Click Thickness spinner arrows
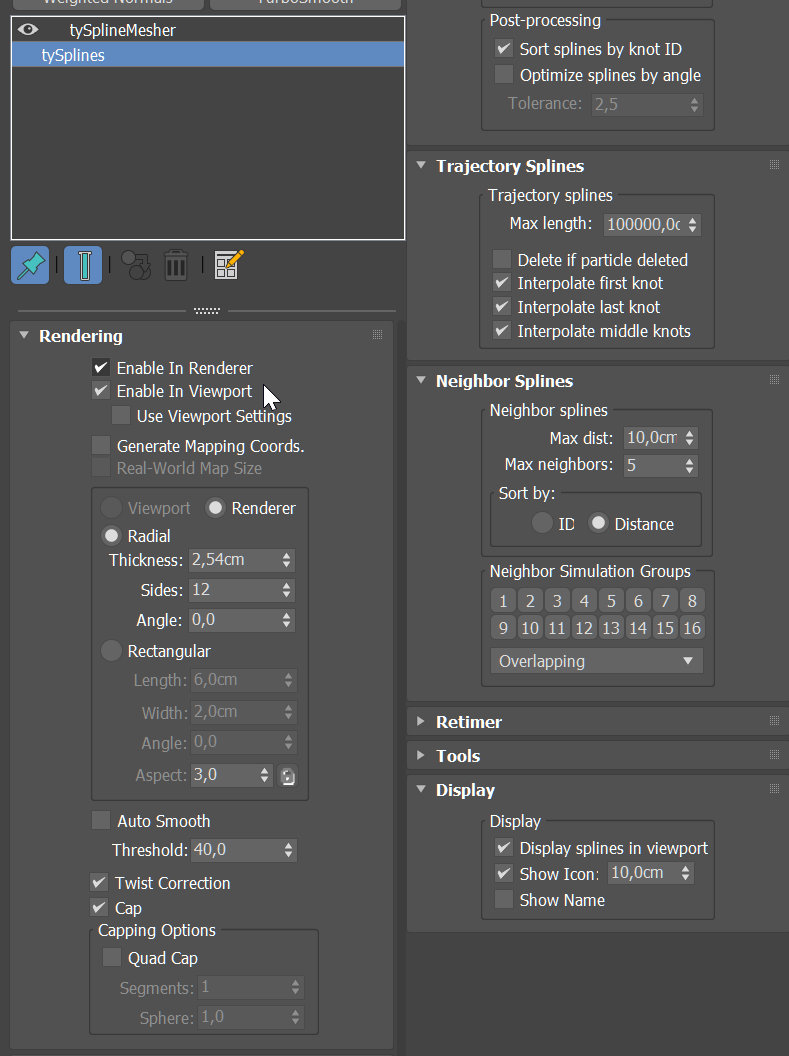 coord(287,560)
